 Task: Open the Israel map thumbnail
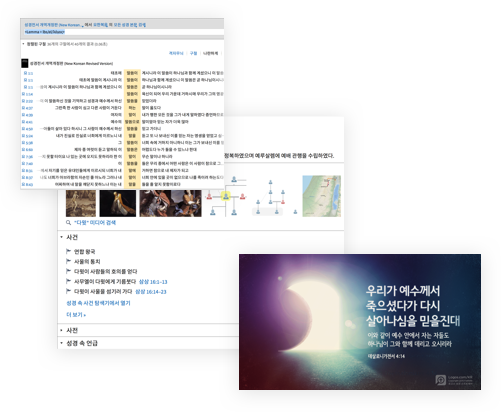coord(321,196)
